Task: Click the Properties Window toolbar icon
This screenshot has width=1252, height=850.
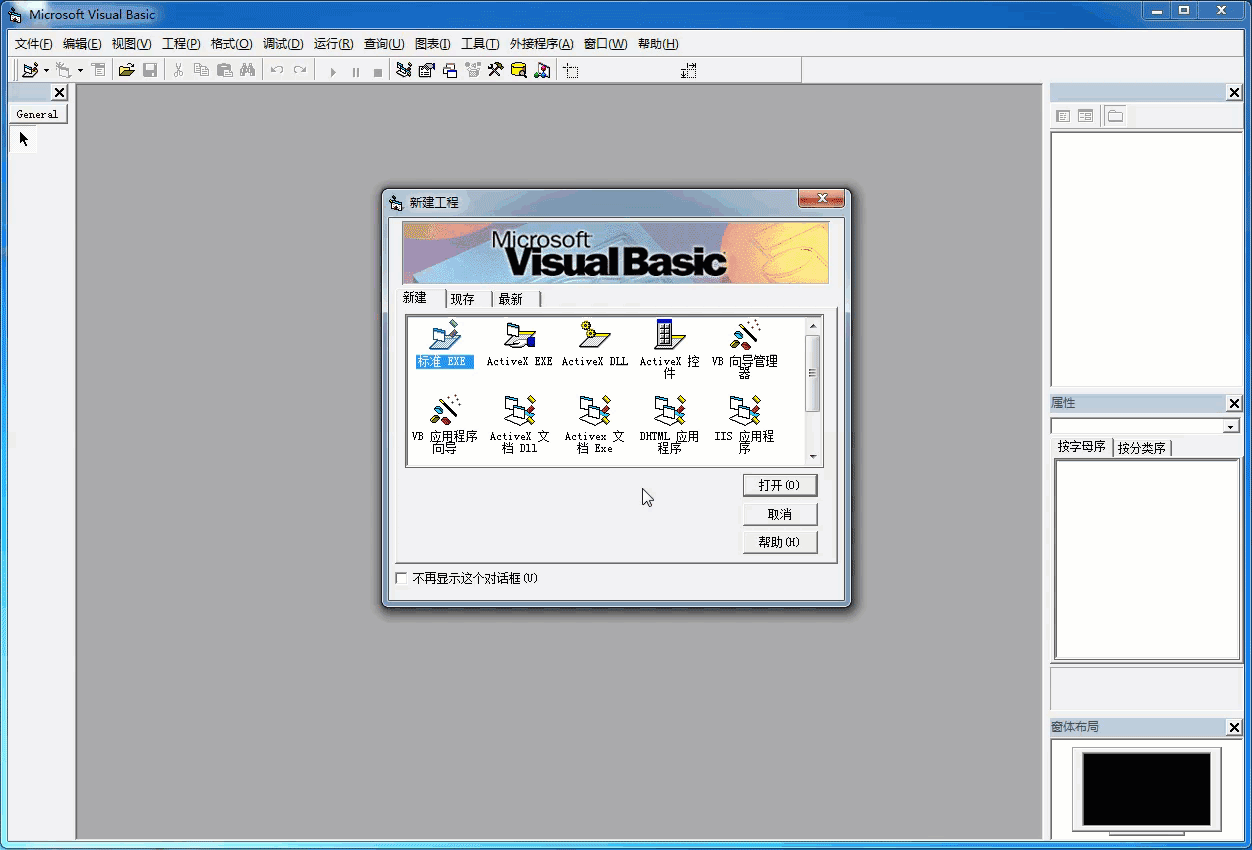Action: click(427, 70)
